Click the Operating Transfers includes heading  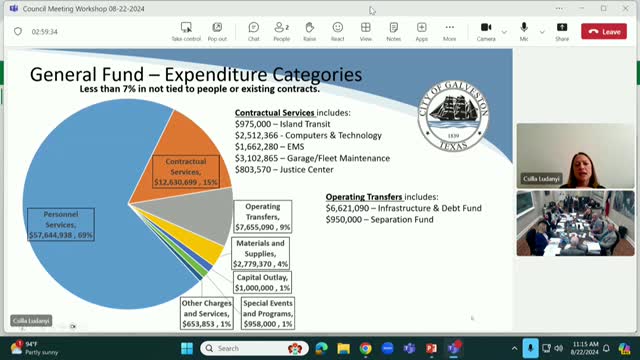(x=382, y=197)
